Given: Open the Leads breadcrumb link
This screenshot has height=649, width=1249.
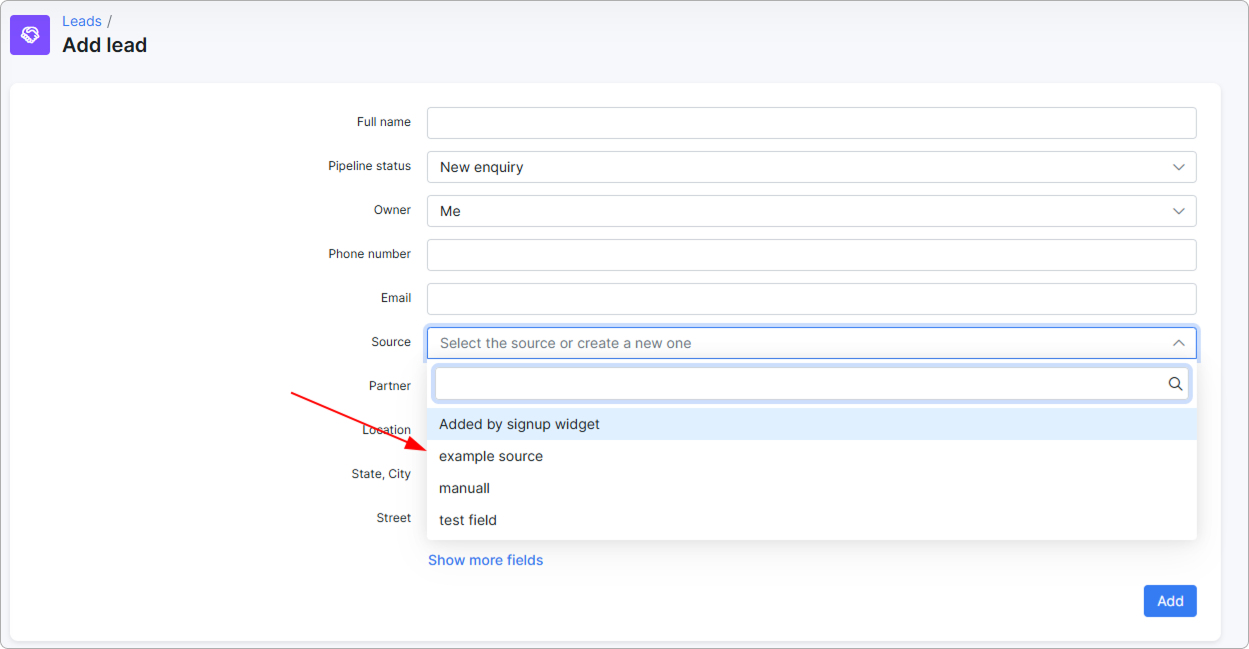Looking at the screenshot, I should click(82, 21).
